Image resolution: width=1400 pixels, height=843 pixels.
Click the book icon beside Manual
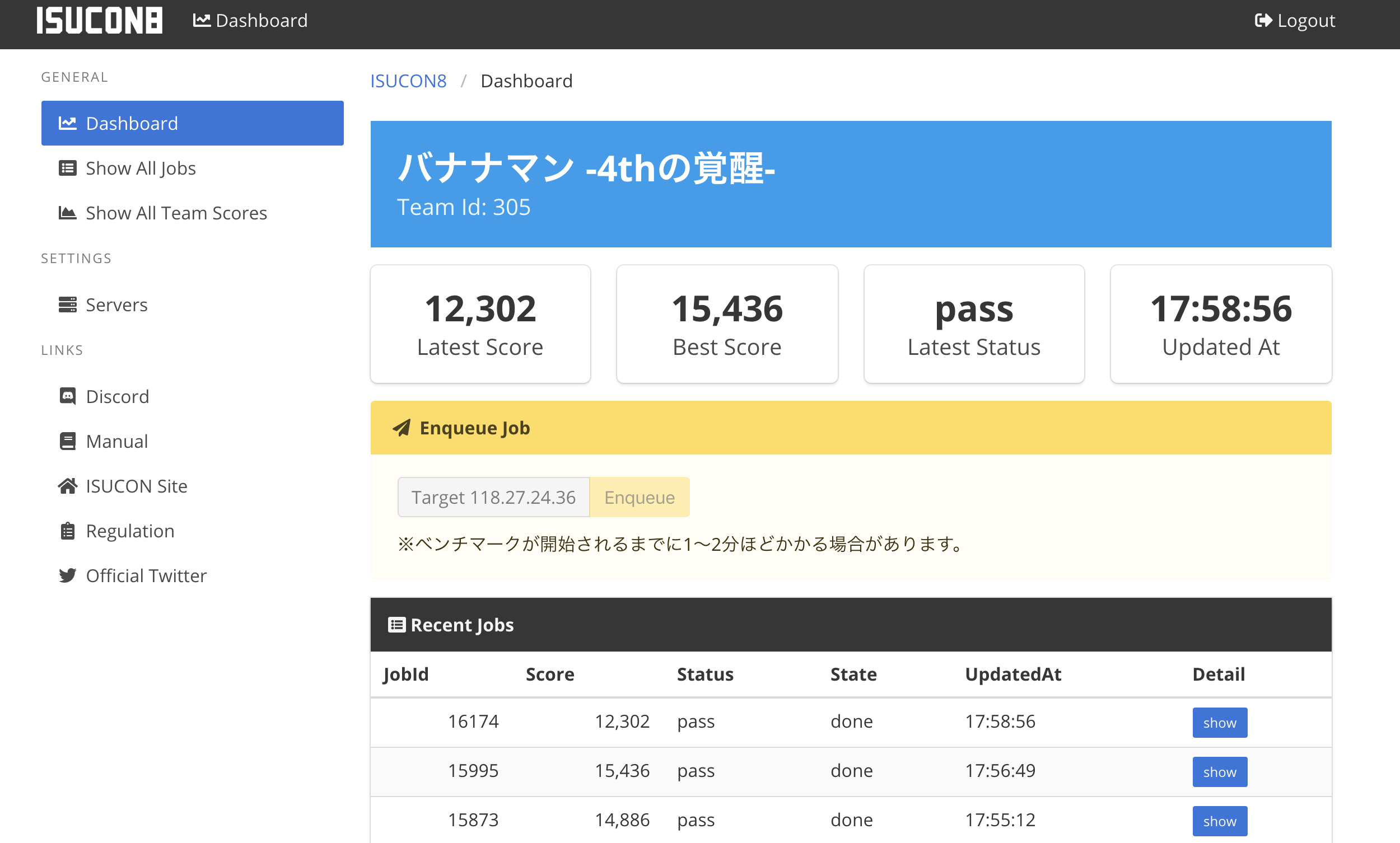pyautogui.click(x=68, y=442)
